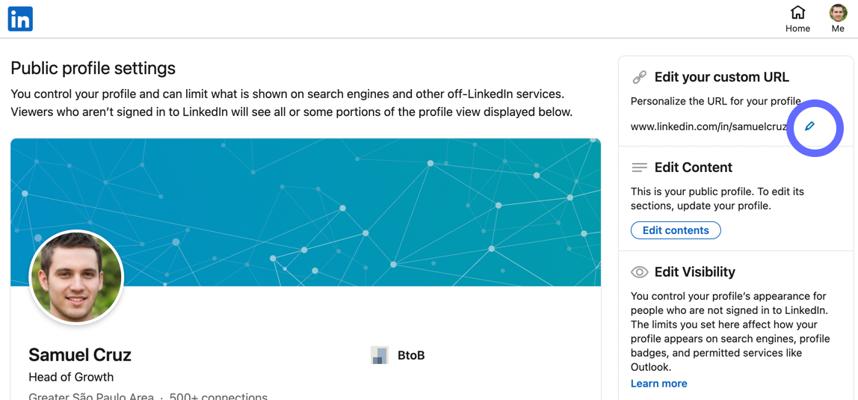Click the Edit Visibility heading

[x=694, y=272]
